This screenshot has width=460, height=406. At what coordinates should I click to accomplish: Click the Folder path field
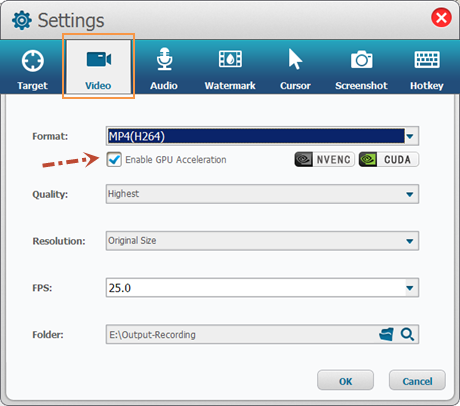click(242, 334)
